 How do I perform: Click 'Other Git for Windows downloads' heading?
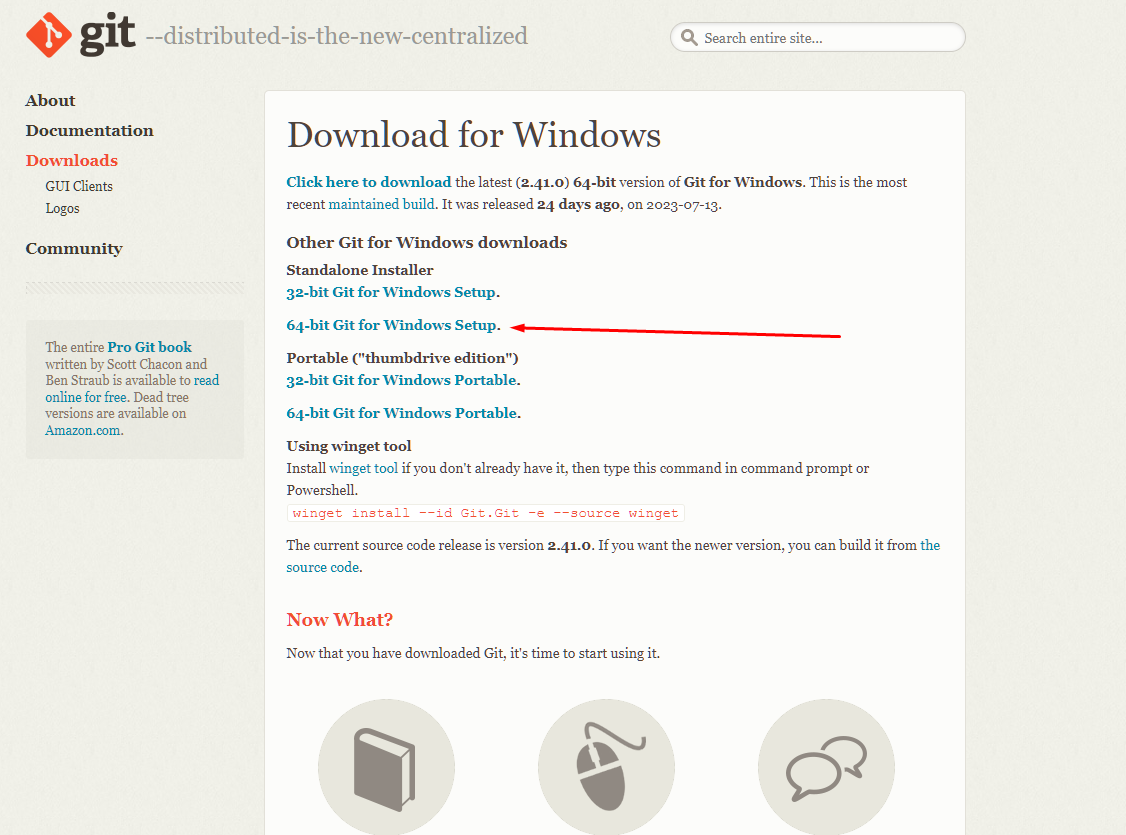click(427, 243)
